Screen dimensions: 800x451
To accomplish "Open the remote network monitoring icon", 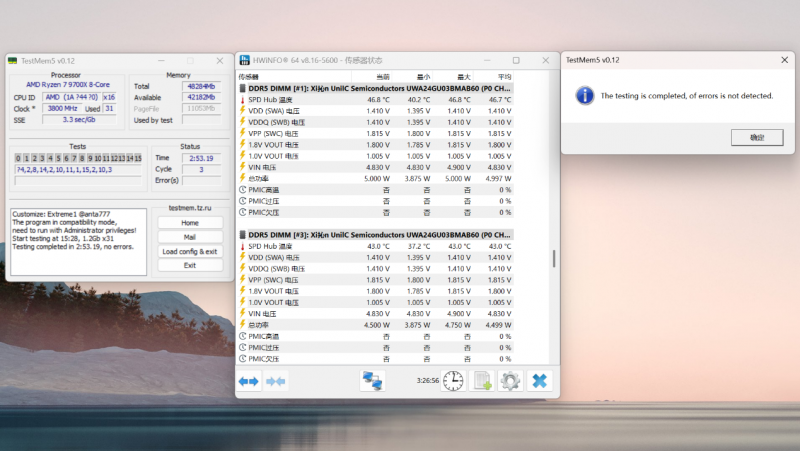I will tap(372, 381).
